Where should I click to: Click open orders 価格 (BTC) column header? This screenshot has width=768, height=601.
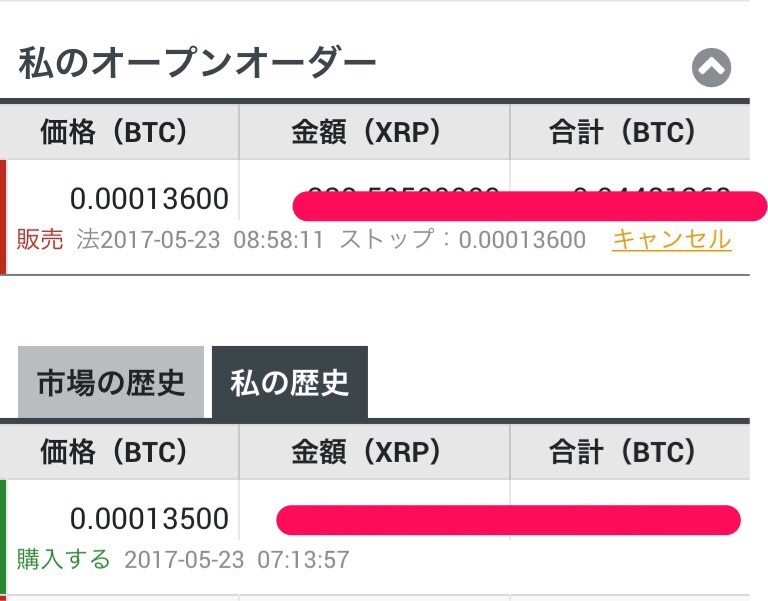click(x=119, y=132)
